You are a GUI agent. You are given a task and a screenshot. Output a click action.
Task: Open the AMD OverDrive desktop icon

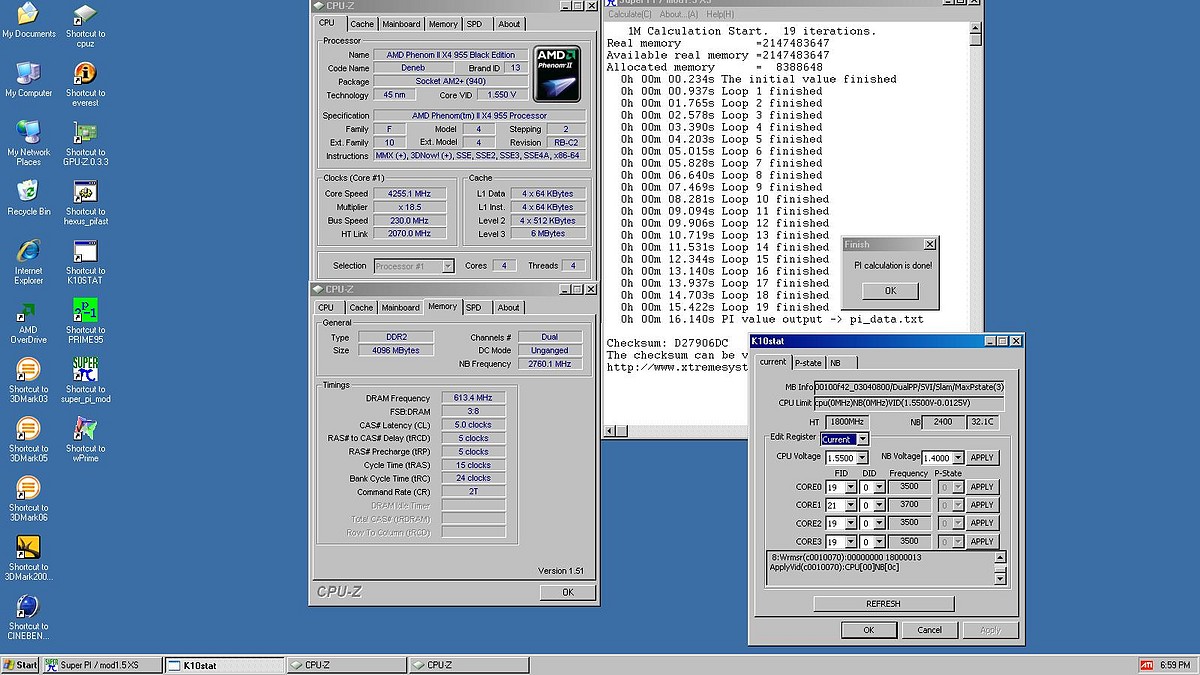point(28,311)
